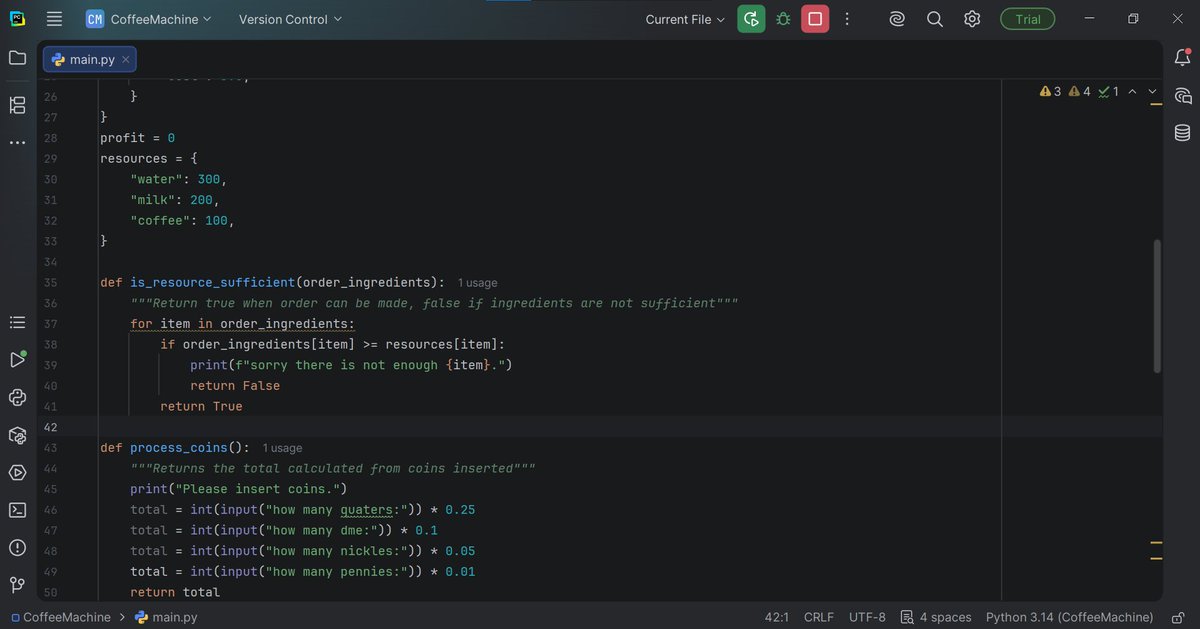This screenshot has width=1200, height=629.
Task: Click 'return total' on line 50
Action: pyautogui.click(x=175, y=592)
